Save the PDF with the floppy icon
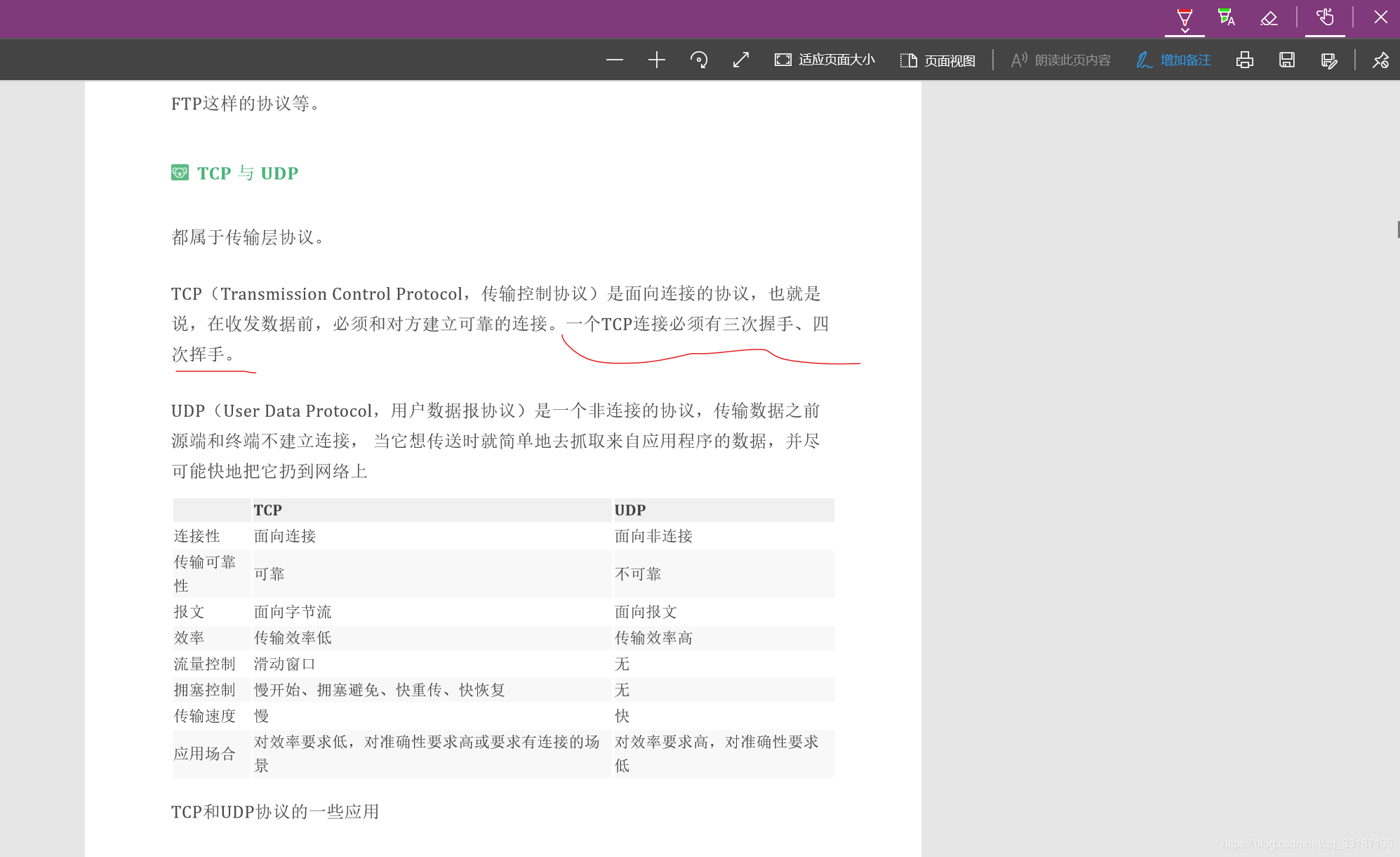Image resolution: width=1400 pixels, height=857 pixels. pos(1287,60)
